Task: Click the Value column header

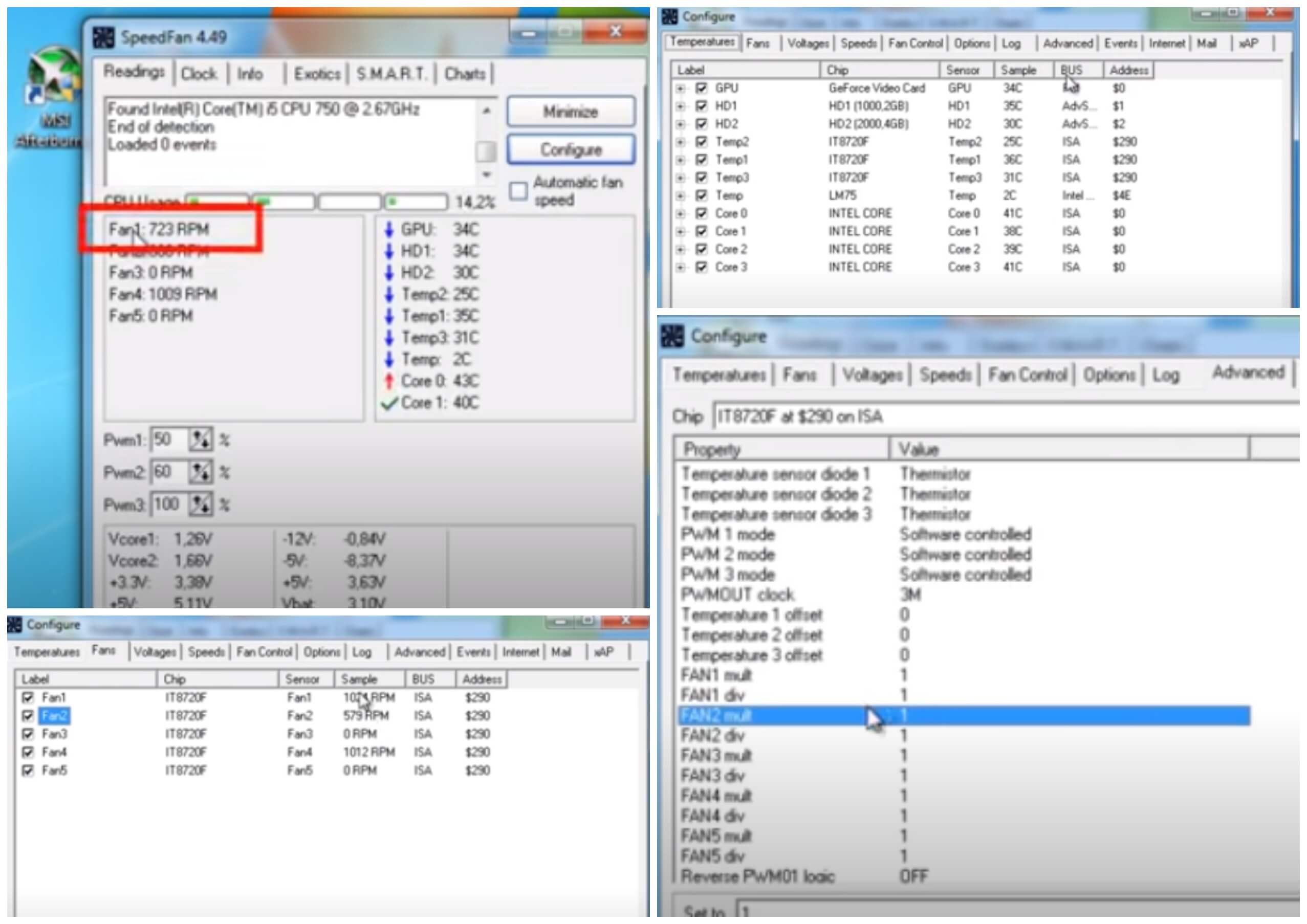Action: [1069, 449]
